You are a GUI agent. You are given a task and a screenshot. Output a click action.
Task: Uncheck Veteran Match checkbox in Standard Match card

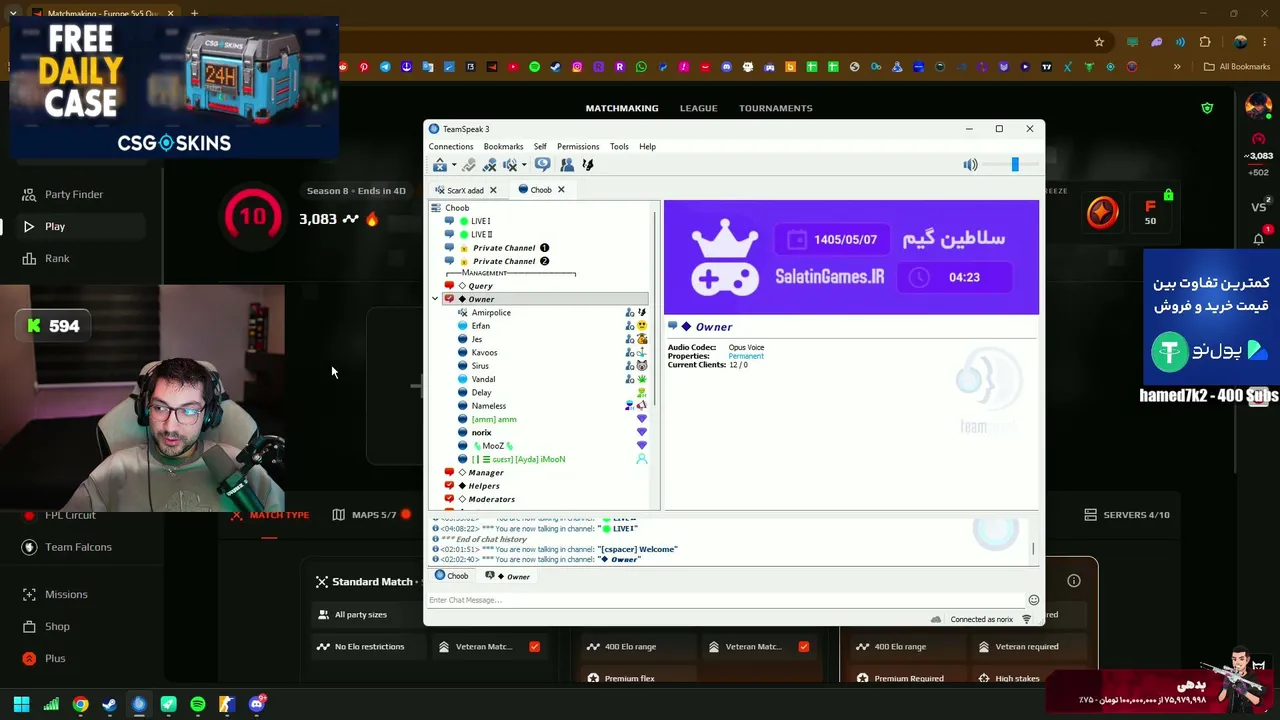point(534,647)
